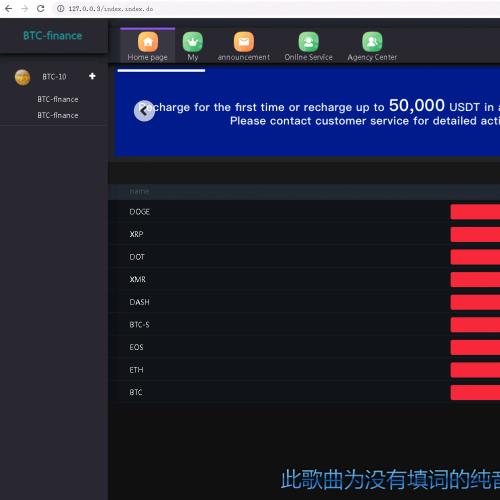The image size is (500, 500).
Task: Open the Home page icon
Action: coord(148,42)
